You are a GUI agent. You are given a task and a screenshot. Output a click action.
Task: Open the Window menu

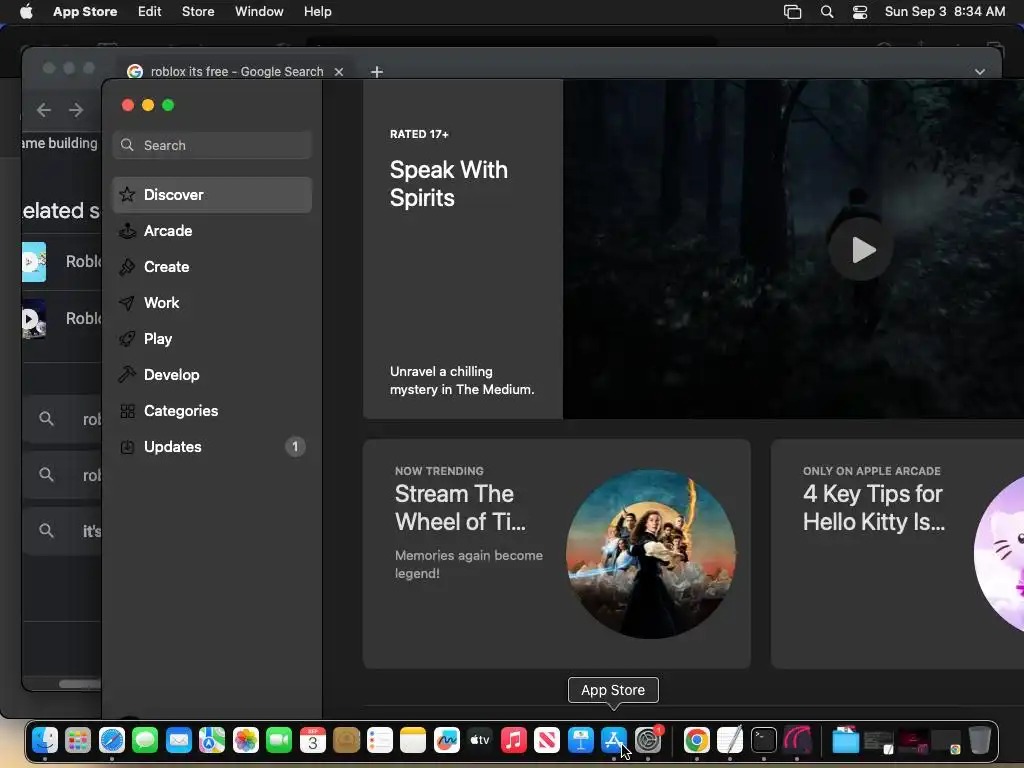coord(259,11)
